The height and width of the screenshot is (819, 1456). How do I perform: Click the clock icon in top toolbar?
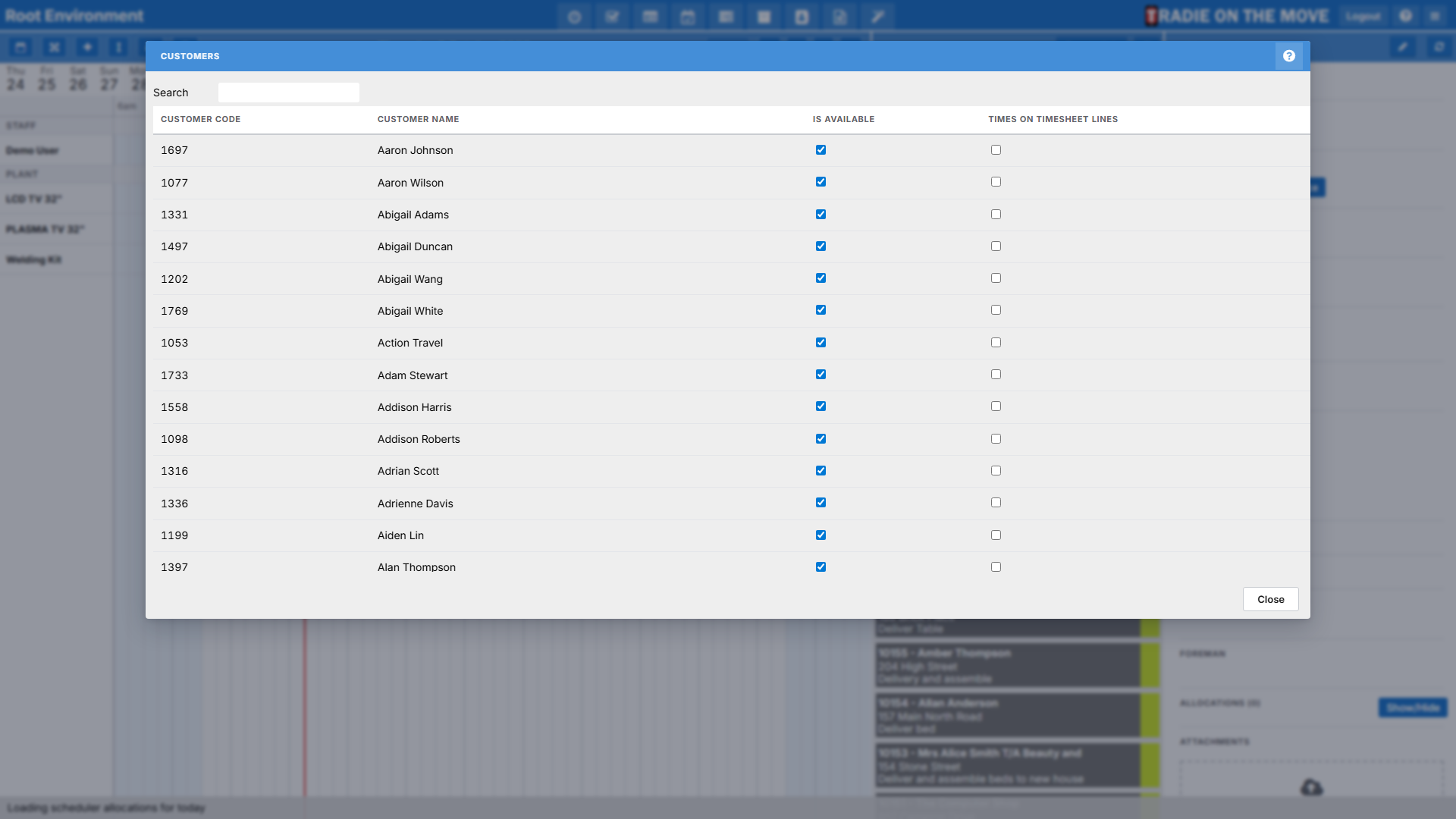click(x=574, y=17)
